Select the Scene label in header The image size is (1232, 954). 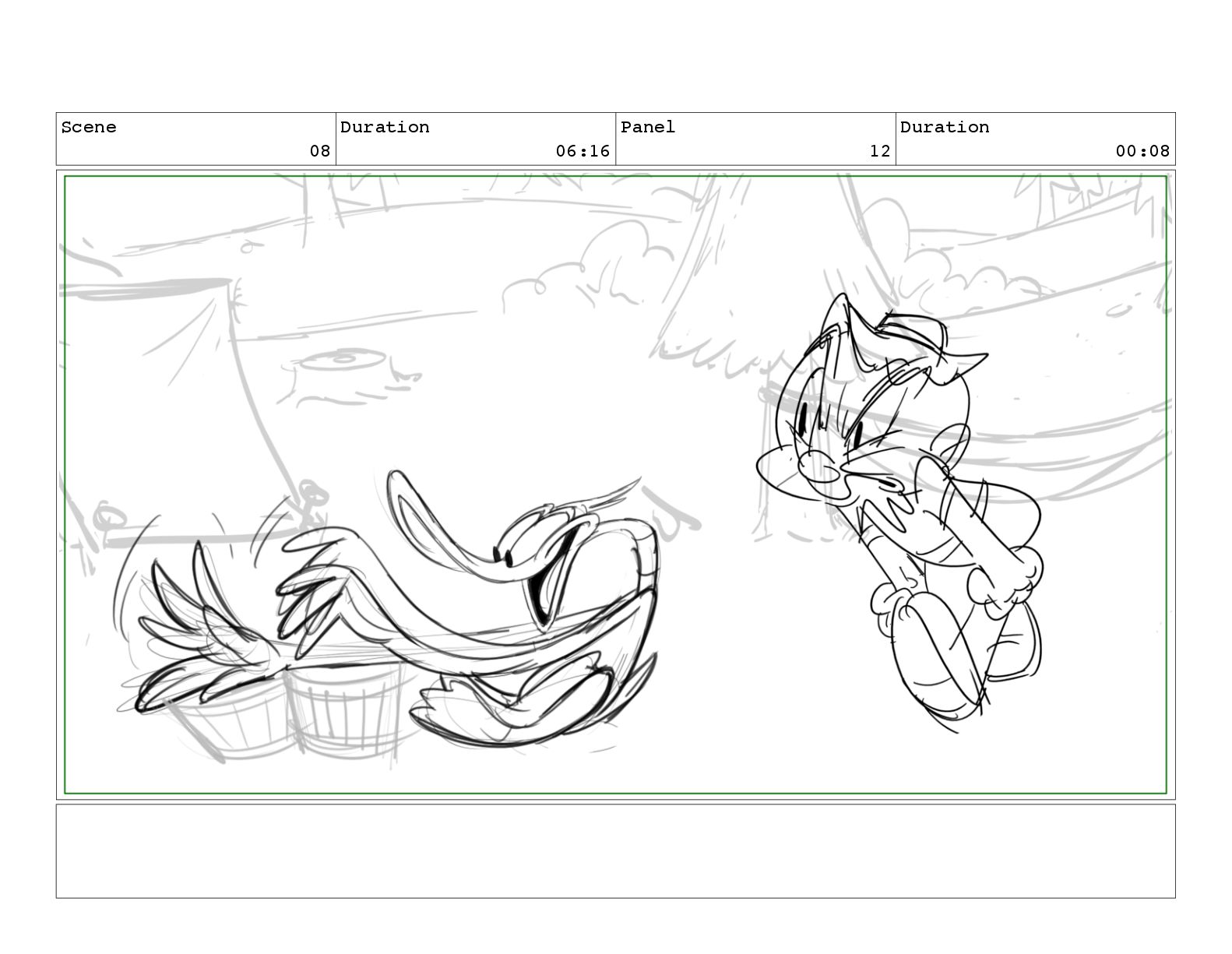pos(89,127)
